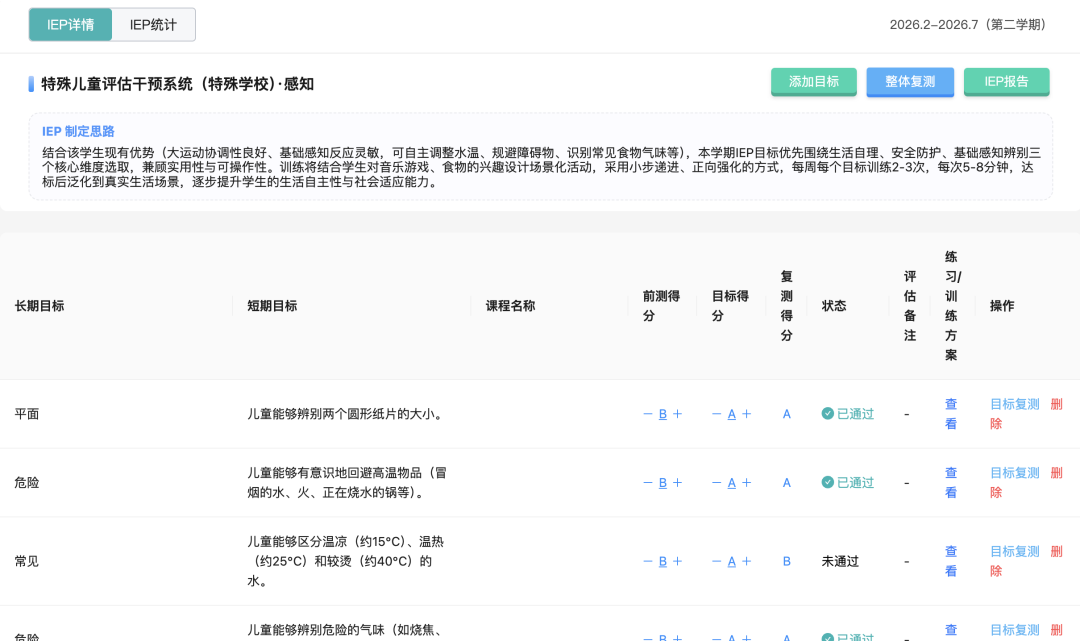
Task: Click the title 特殊儿童评估干预系统（特殊学校）·感知
Action: tap(178, 84)
